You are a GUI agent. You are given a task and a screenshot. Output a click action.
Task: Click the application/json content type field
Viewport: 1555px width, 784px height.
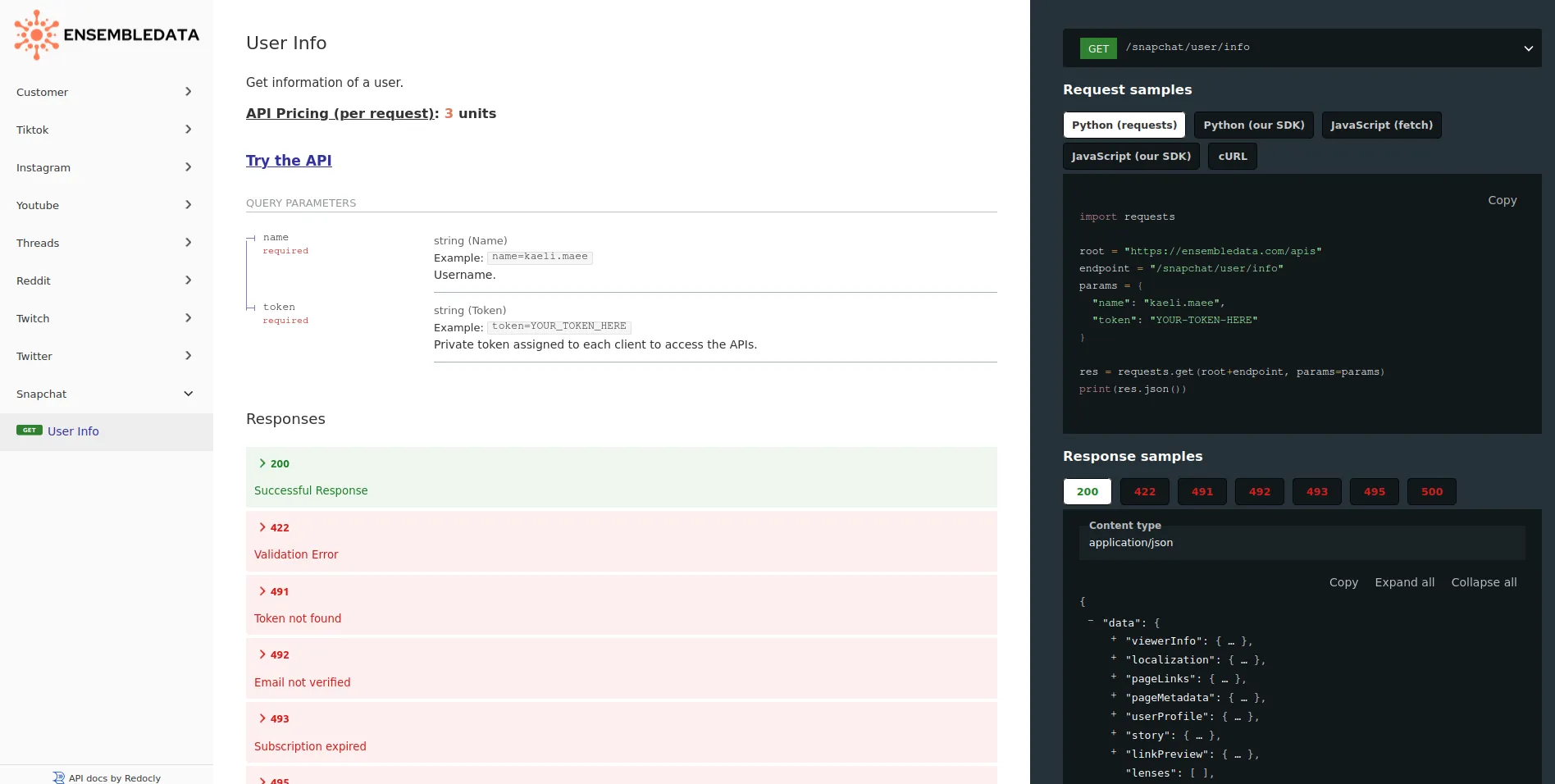1302,543
